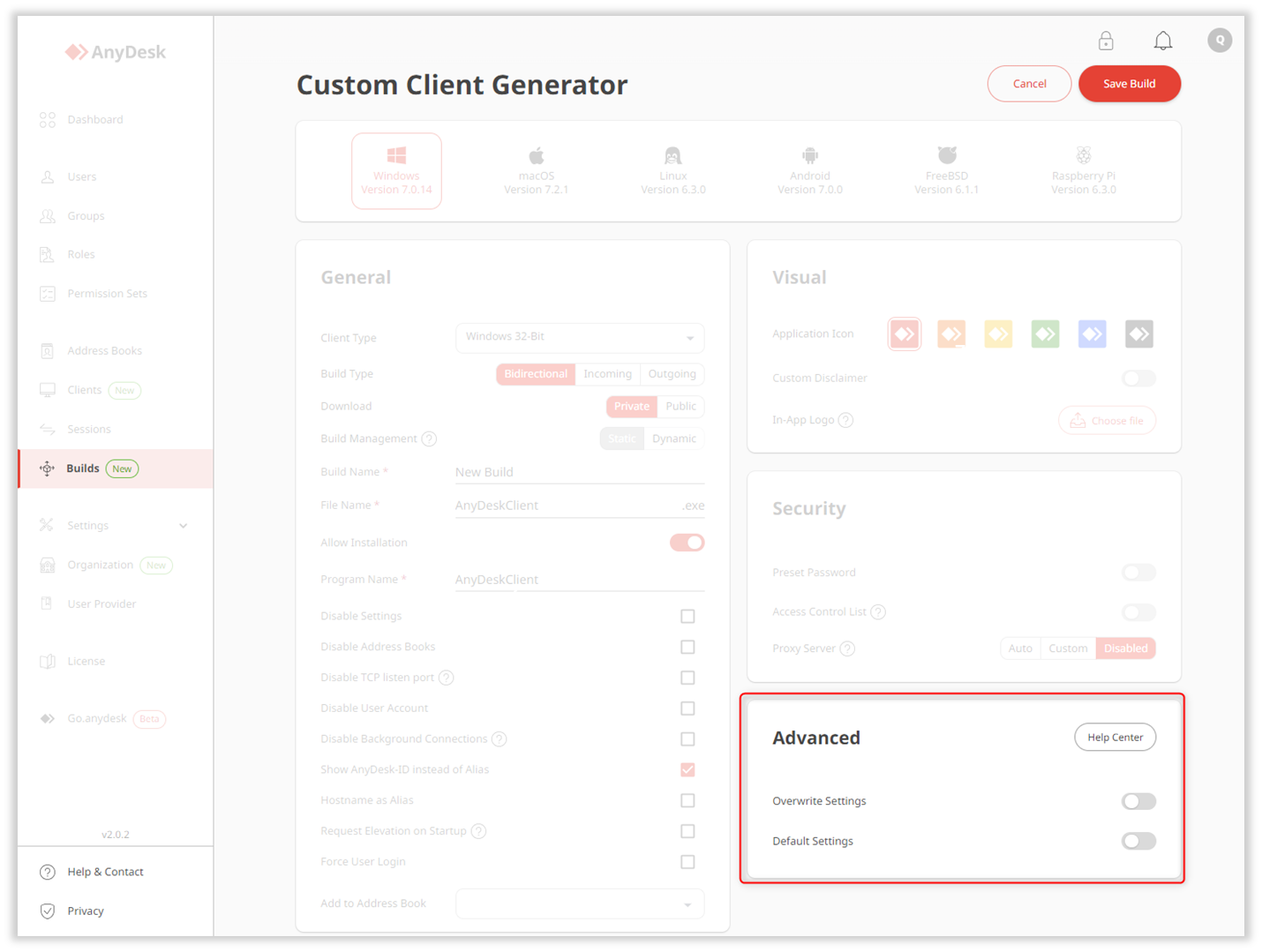Enable the Overwrite Settings toggle

point(1138,801)
